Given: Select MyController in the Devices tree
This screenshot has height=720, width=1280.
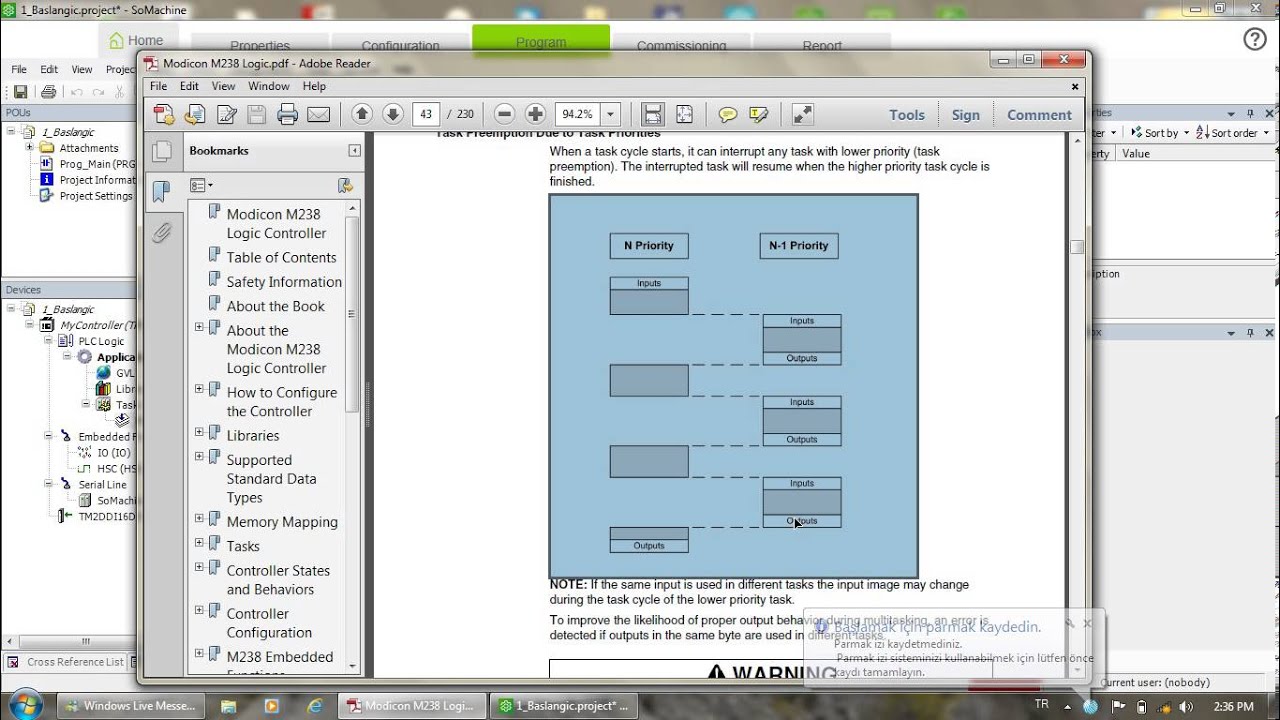Looking at the screenshot, I should click(x=97, y=325).
